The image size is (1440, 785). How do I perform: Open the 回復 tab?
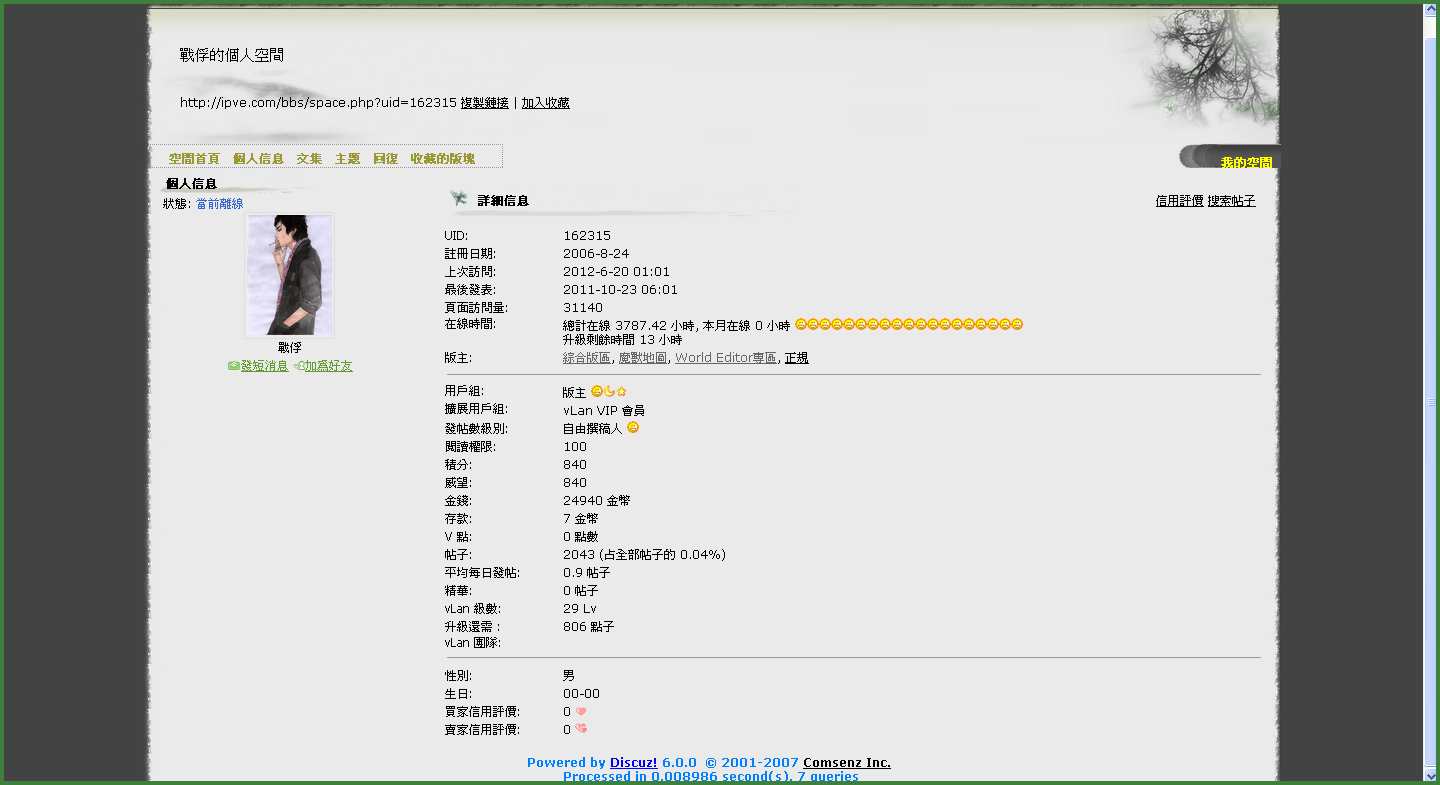(x=385, y=159)
